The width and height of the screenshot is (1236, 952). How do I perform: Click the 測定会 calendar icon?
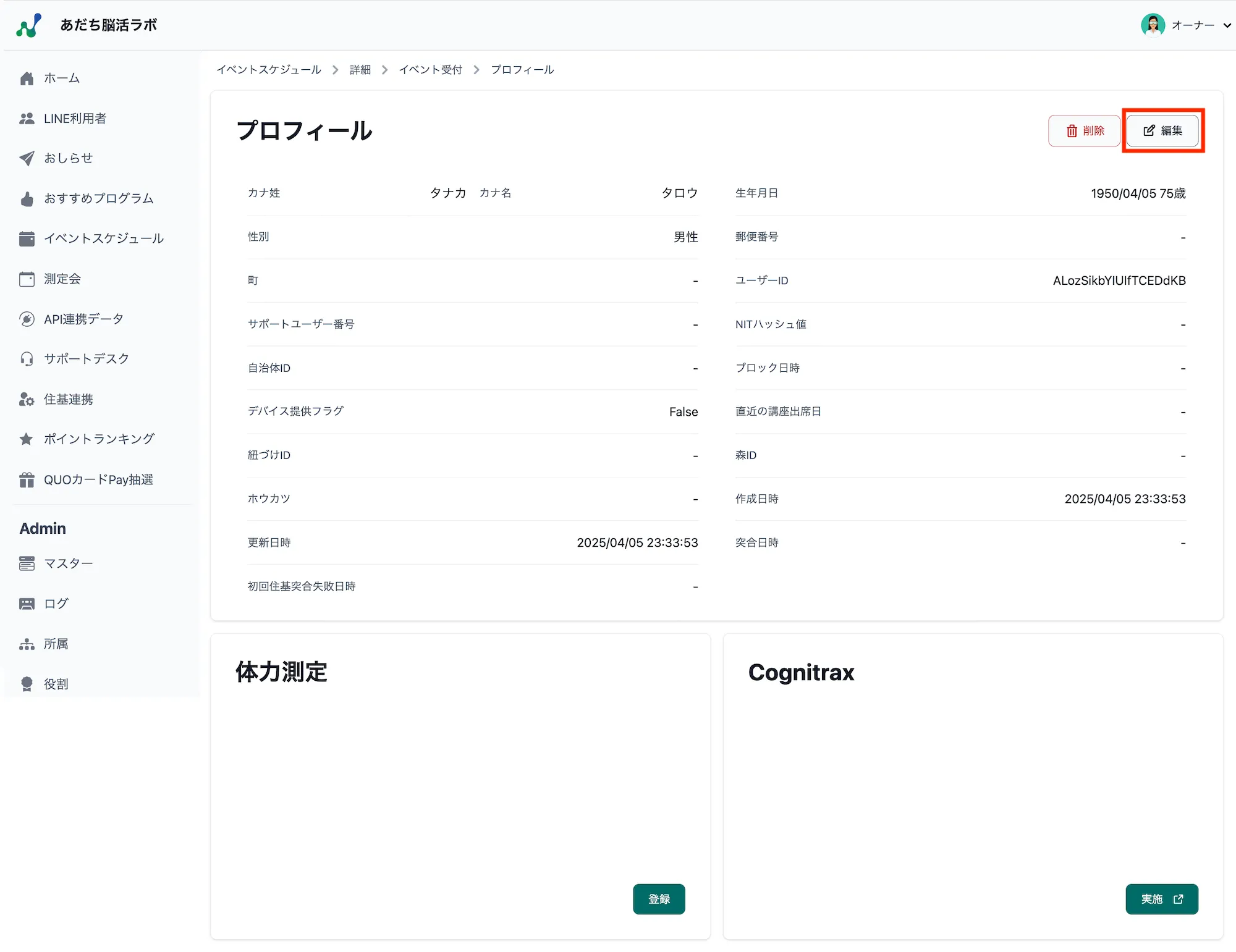pyautogui.click(x=27, y=279)
